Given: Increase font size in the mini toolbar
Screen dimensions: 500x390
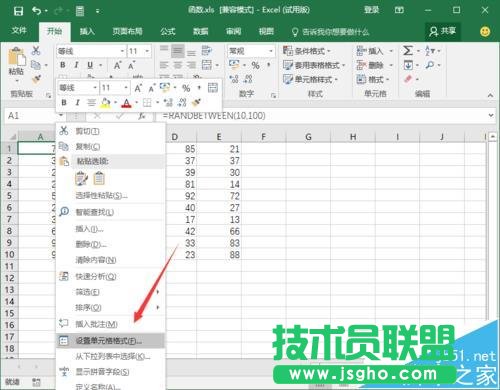Looking at the screenshot, I should [x=138, y=88].
